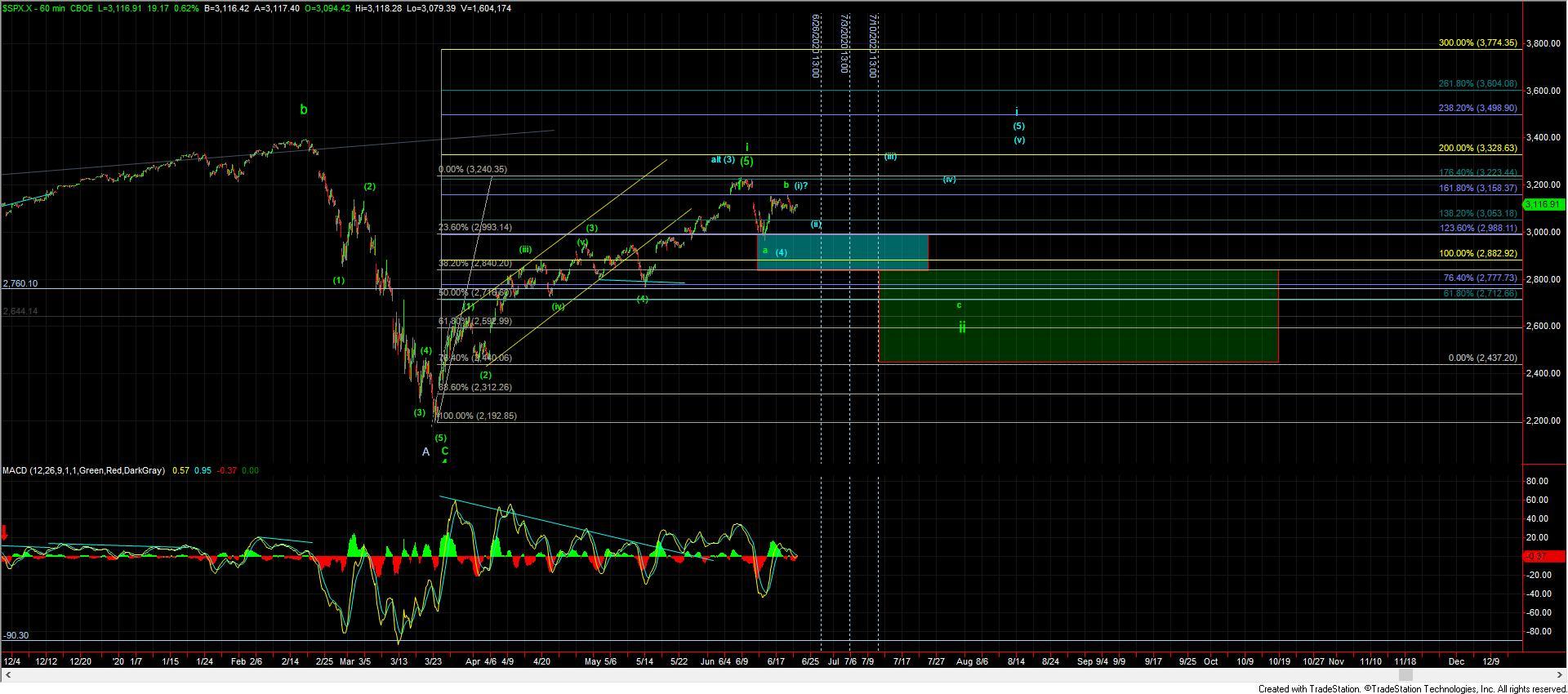Select the large green 'b' wave label
Screen dimensions: 1568x694
[x=303, y=109]
